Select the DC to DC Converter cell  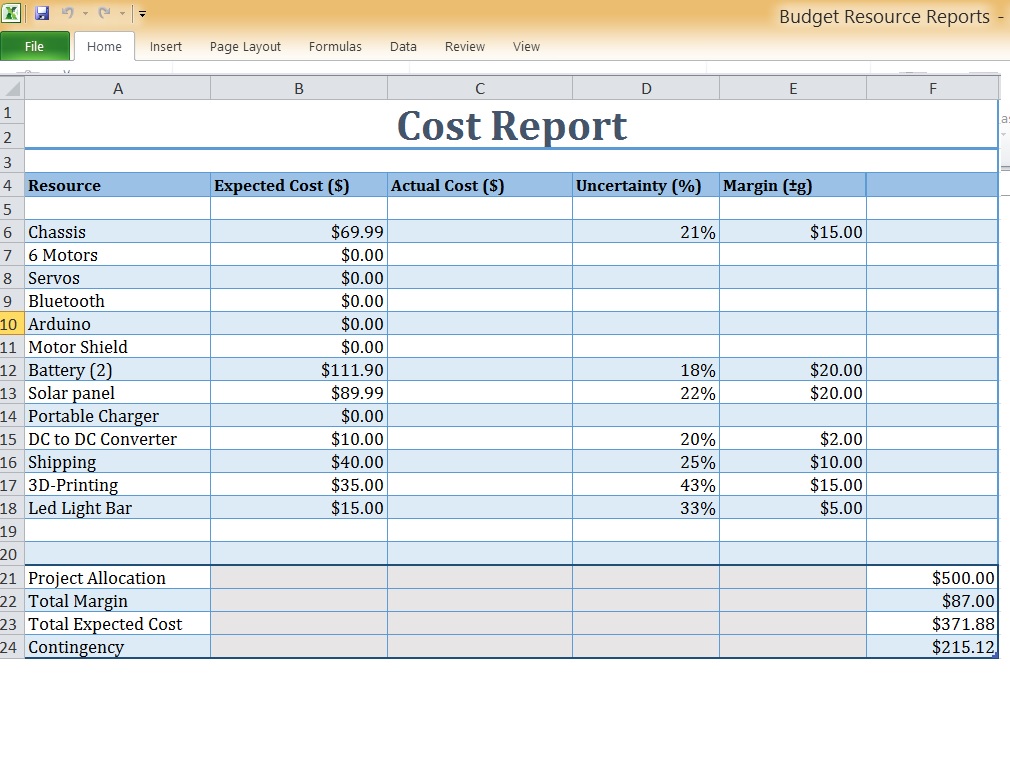(118, 439)
